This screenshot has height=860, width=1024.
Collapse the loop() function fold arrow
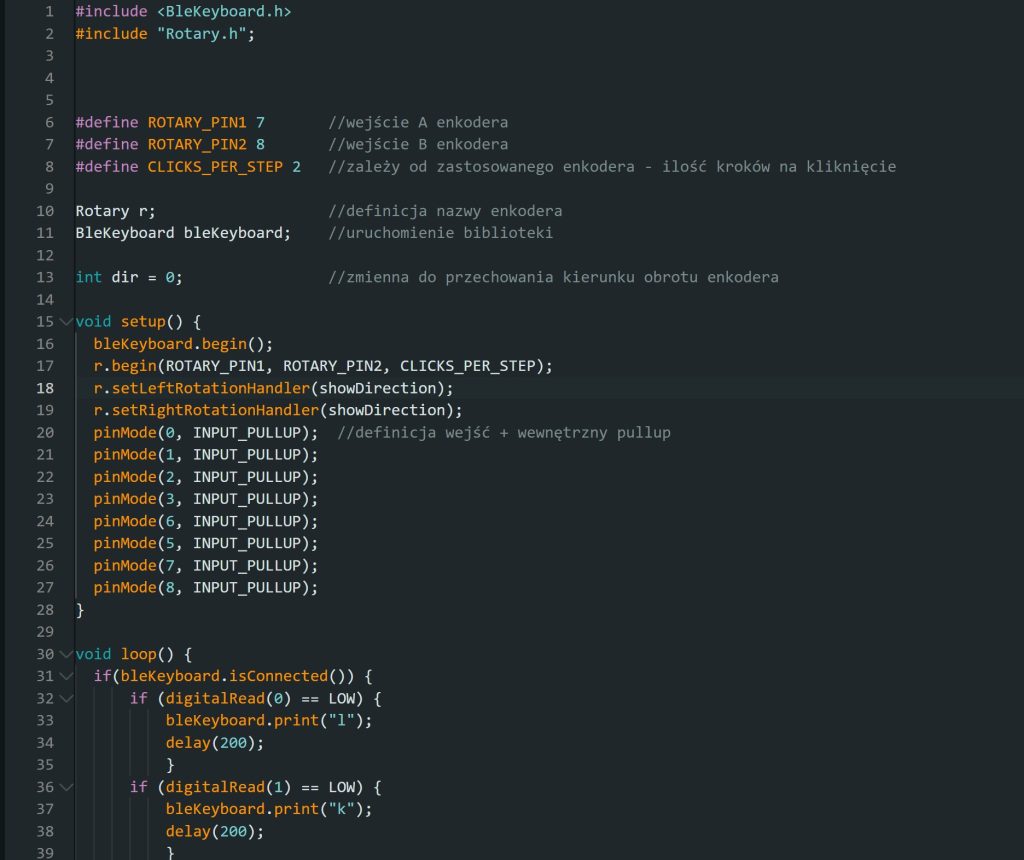pos(66,654)
